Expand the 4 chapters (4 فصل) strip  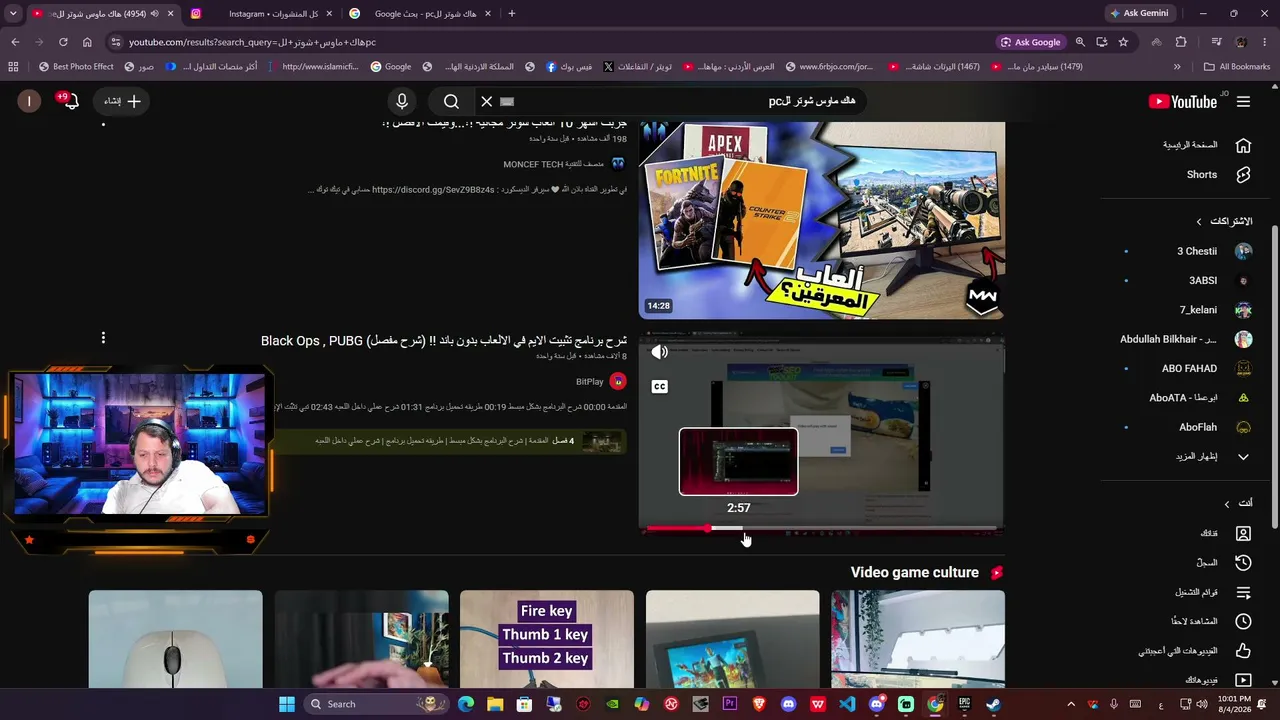tap(450, 441)
